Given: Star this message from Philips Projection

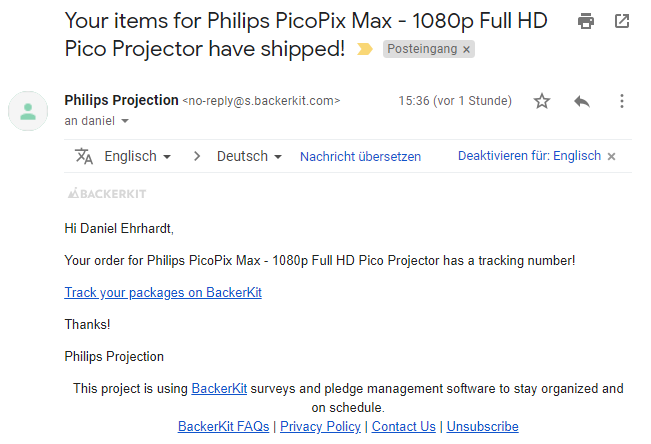Looking at the screenshot, I should click(542, 101).
